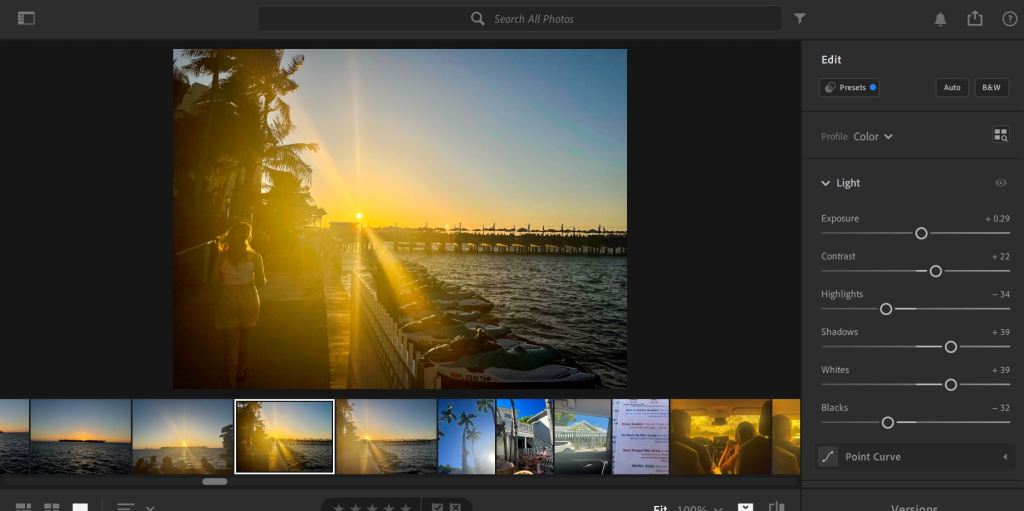Open the help question mark icon
Screen dimensions: 1024x511
[1009, 19]
